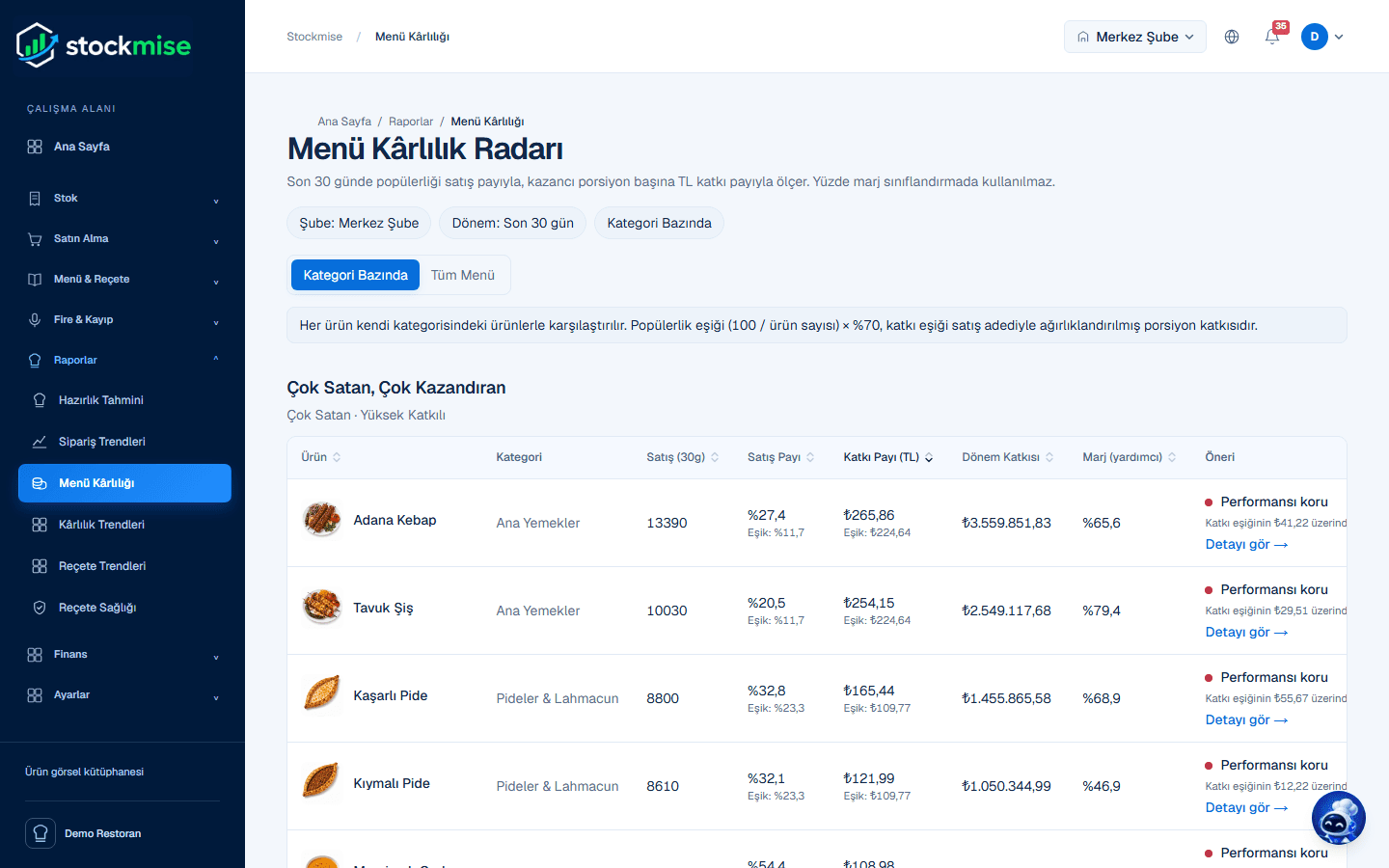1389x868 pixels.
Task: Click the %68,9 margin value
Action: (1102, 698)
